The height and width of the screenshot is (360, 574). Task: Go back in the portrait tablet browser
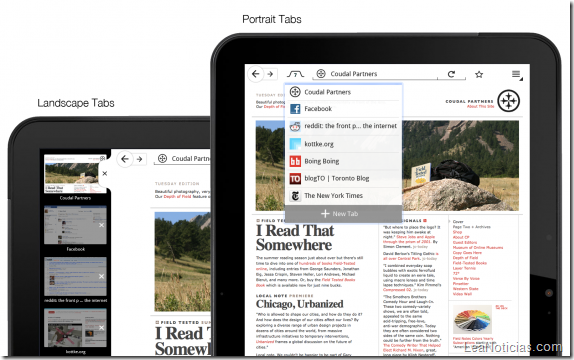[256, 74]
